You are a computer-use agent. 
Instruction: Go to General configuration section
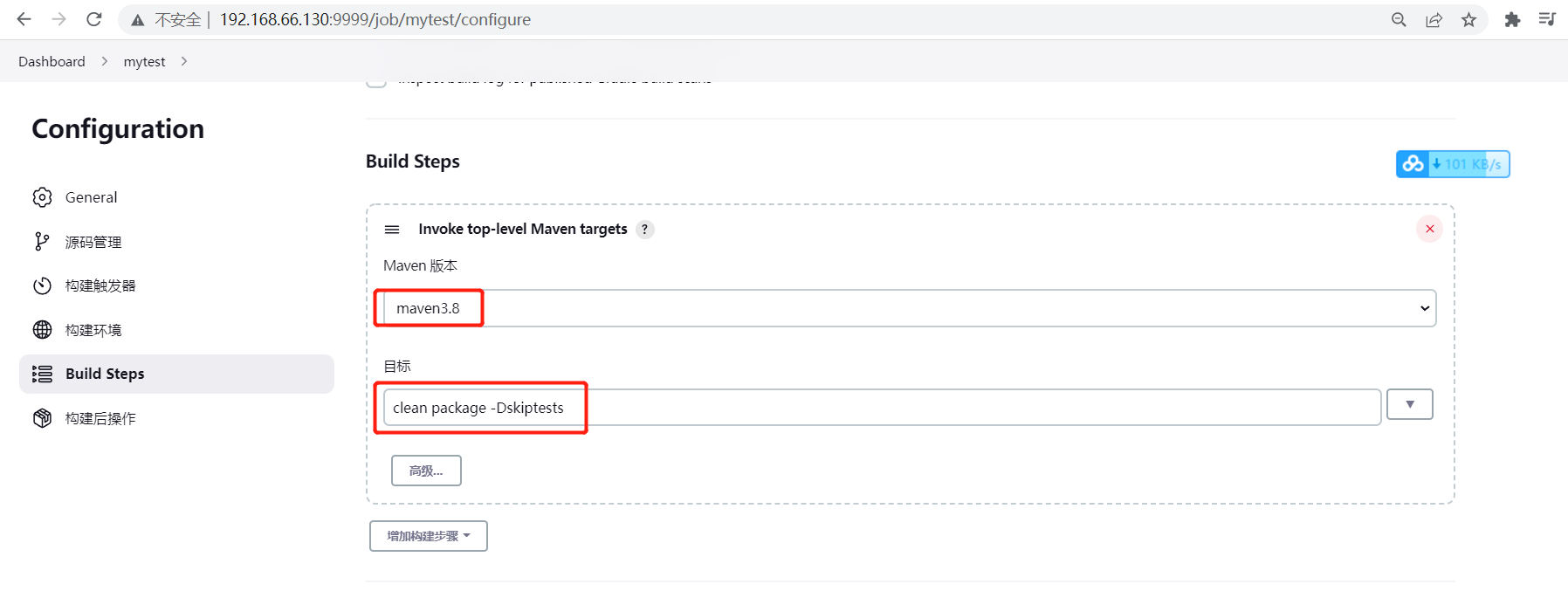[x=91, y=197]
